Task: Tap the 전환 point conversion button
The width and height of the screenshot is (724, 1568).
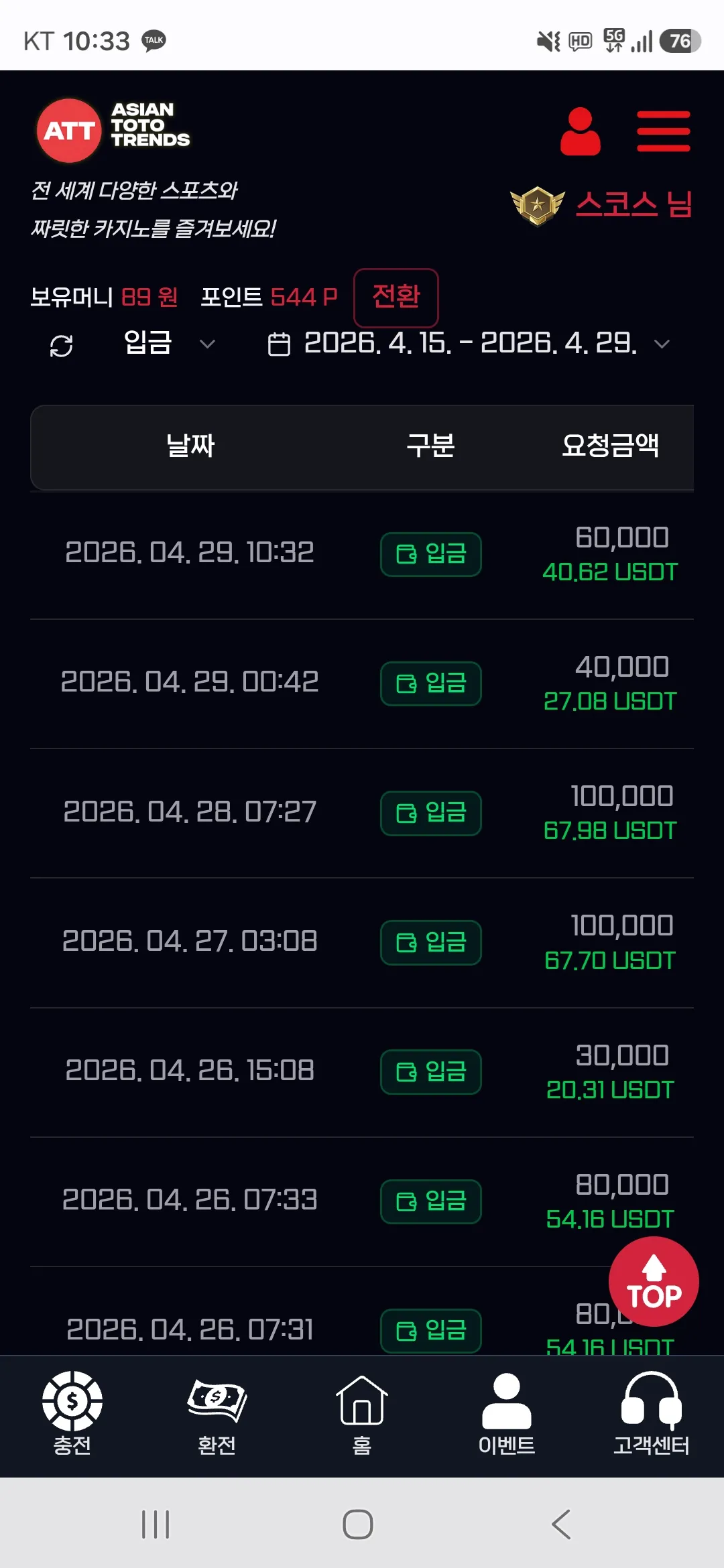Action: point(396,297)
